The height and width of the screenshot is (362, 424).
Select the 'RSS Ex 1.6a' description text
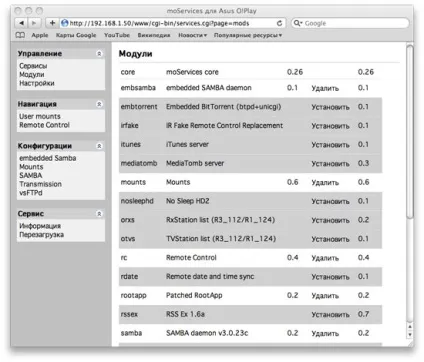tap(185, 314)
